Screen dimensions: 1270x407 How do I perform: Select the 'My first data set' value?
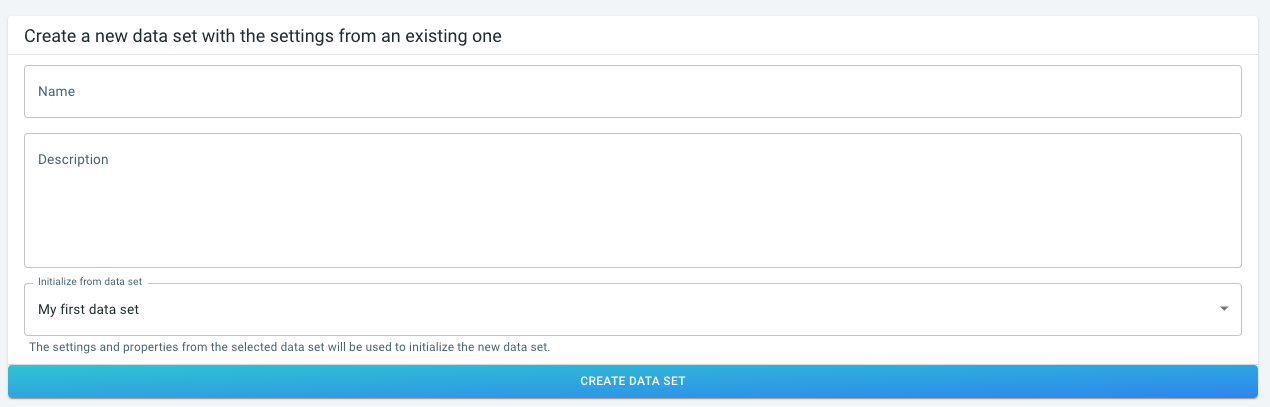[x=89, y=310]
